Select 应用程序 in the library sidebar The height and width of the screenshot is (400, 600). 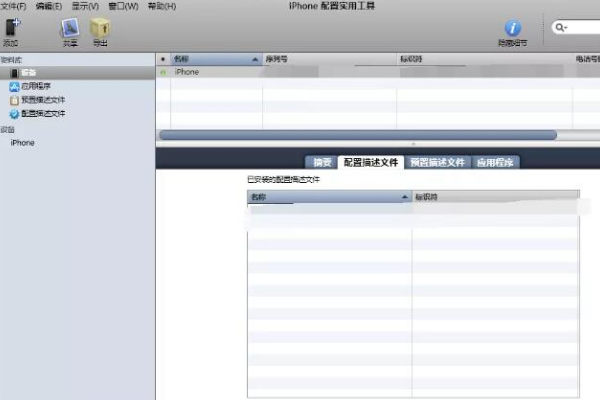[36, 87]
